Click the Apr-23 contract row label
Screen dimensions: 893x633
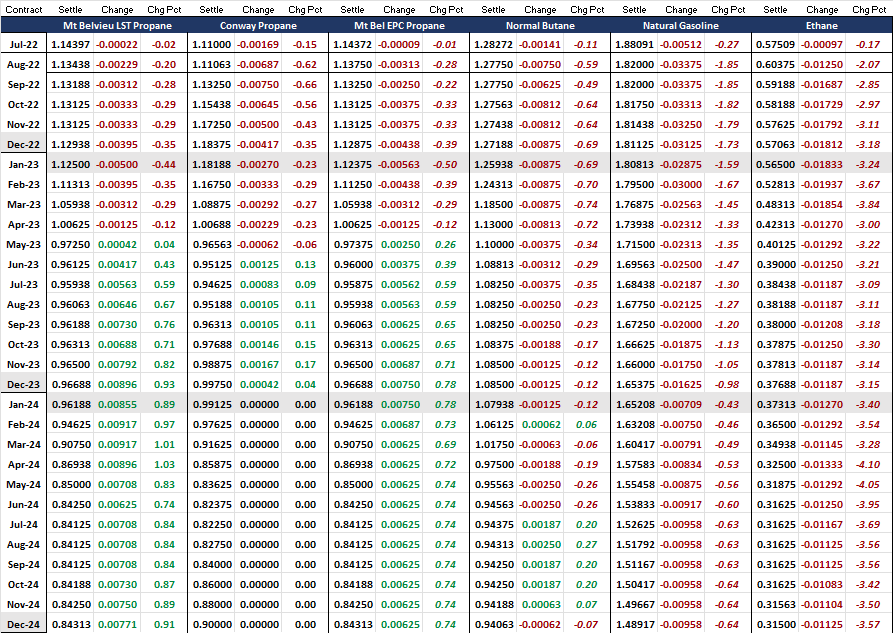pyautogui.click(x=24, y=224)
